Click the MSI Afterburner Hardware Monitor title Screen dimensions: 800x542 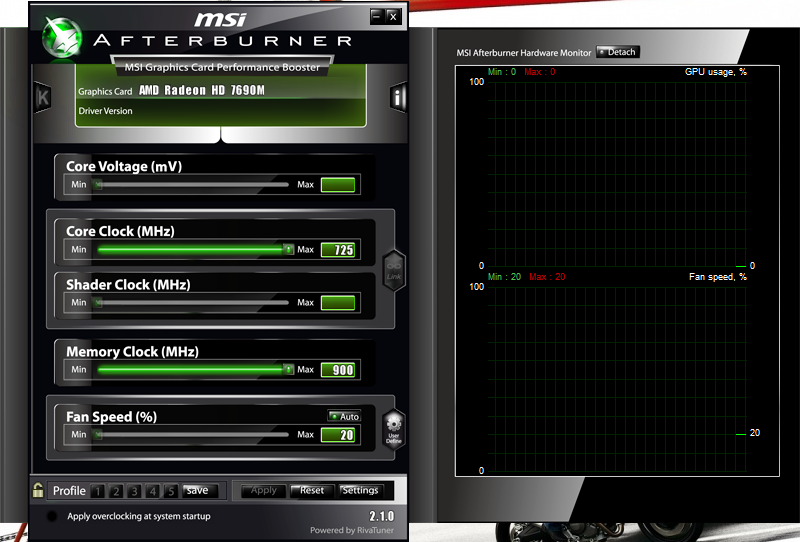[523, 53]
